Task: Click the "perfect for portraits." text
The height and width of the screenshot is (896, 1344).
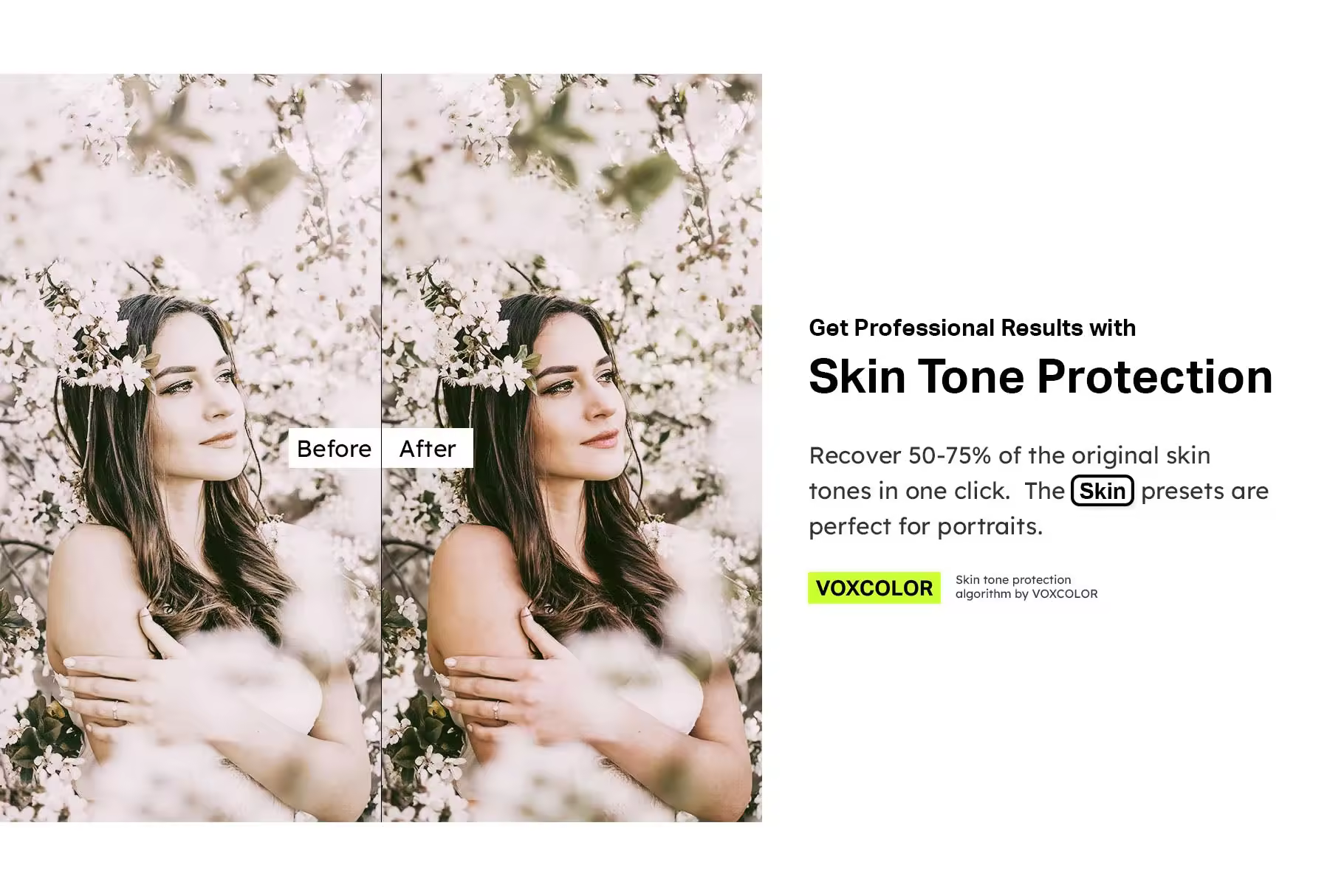Action: pos(925,526)
